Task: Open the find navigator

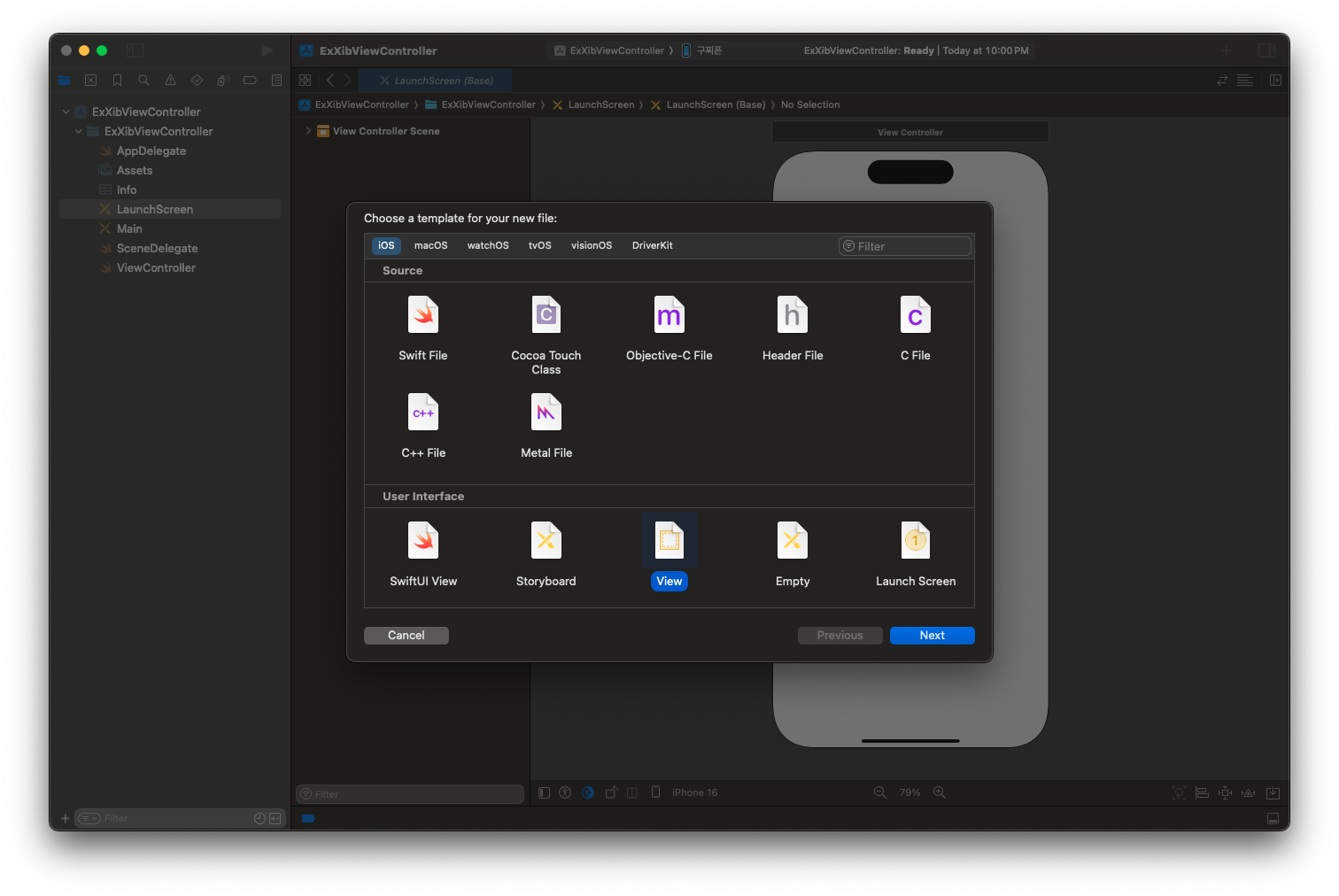Action: click(x=143, y=81)
